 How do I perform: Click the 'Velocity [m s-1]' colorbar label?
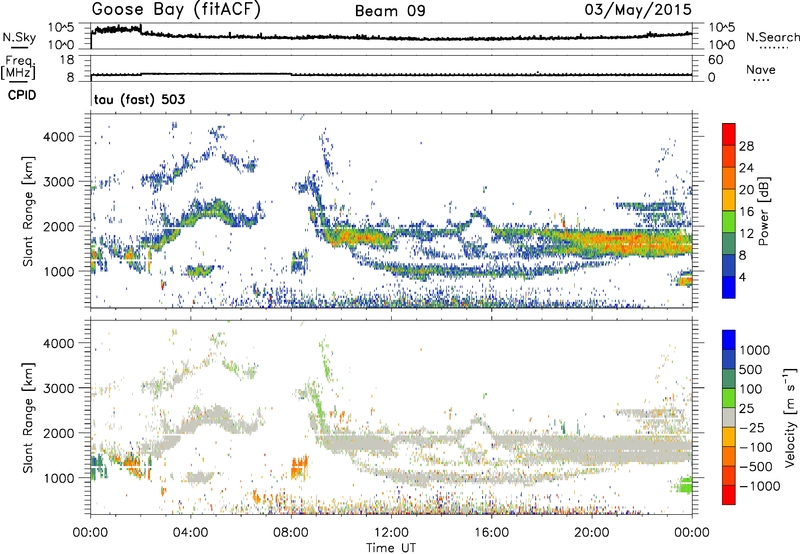790,417
